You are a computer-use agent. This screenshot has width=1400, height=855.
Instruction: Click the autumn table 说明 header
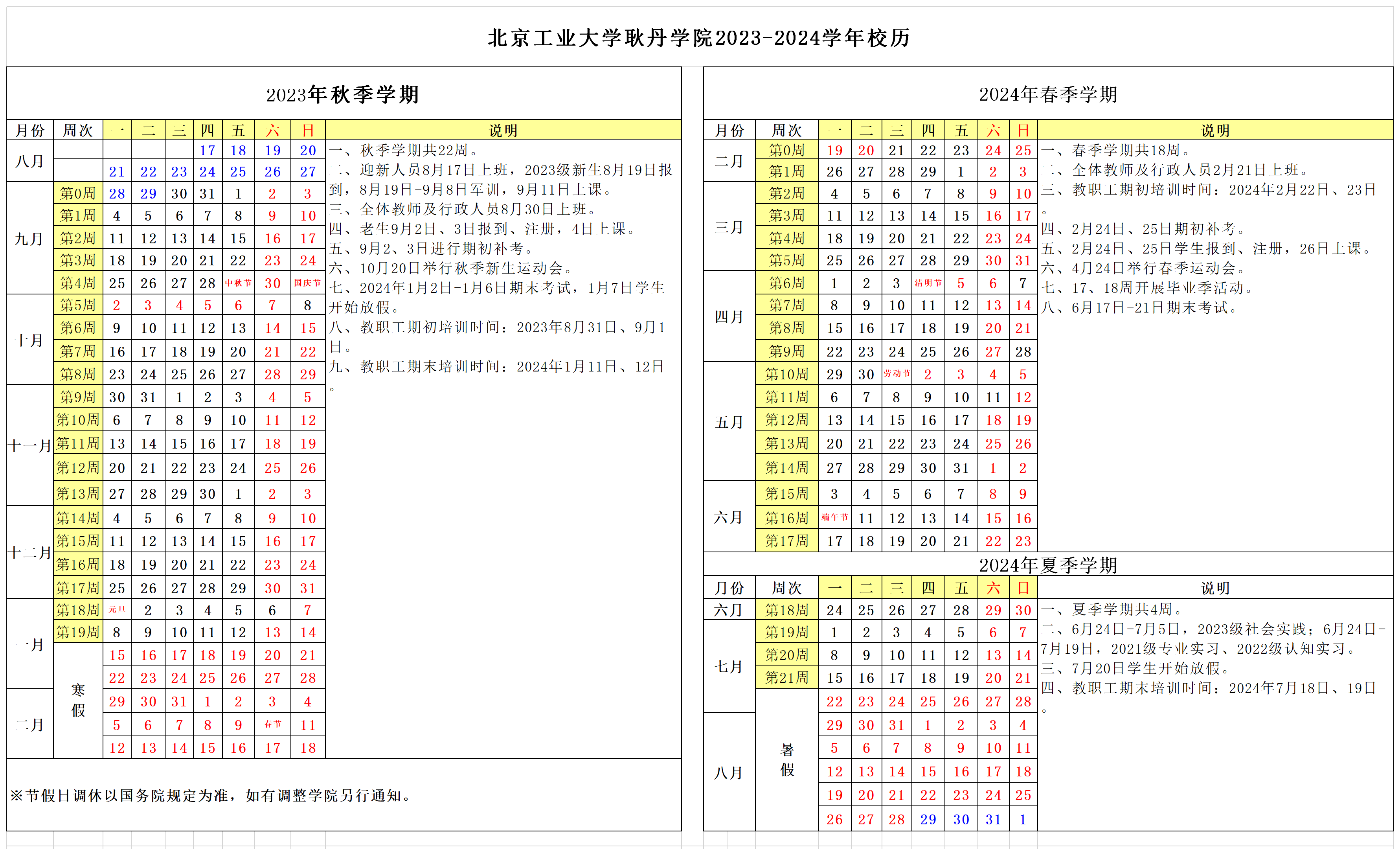pos(503,130)
